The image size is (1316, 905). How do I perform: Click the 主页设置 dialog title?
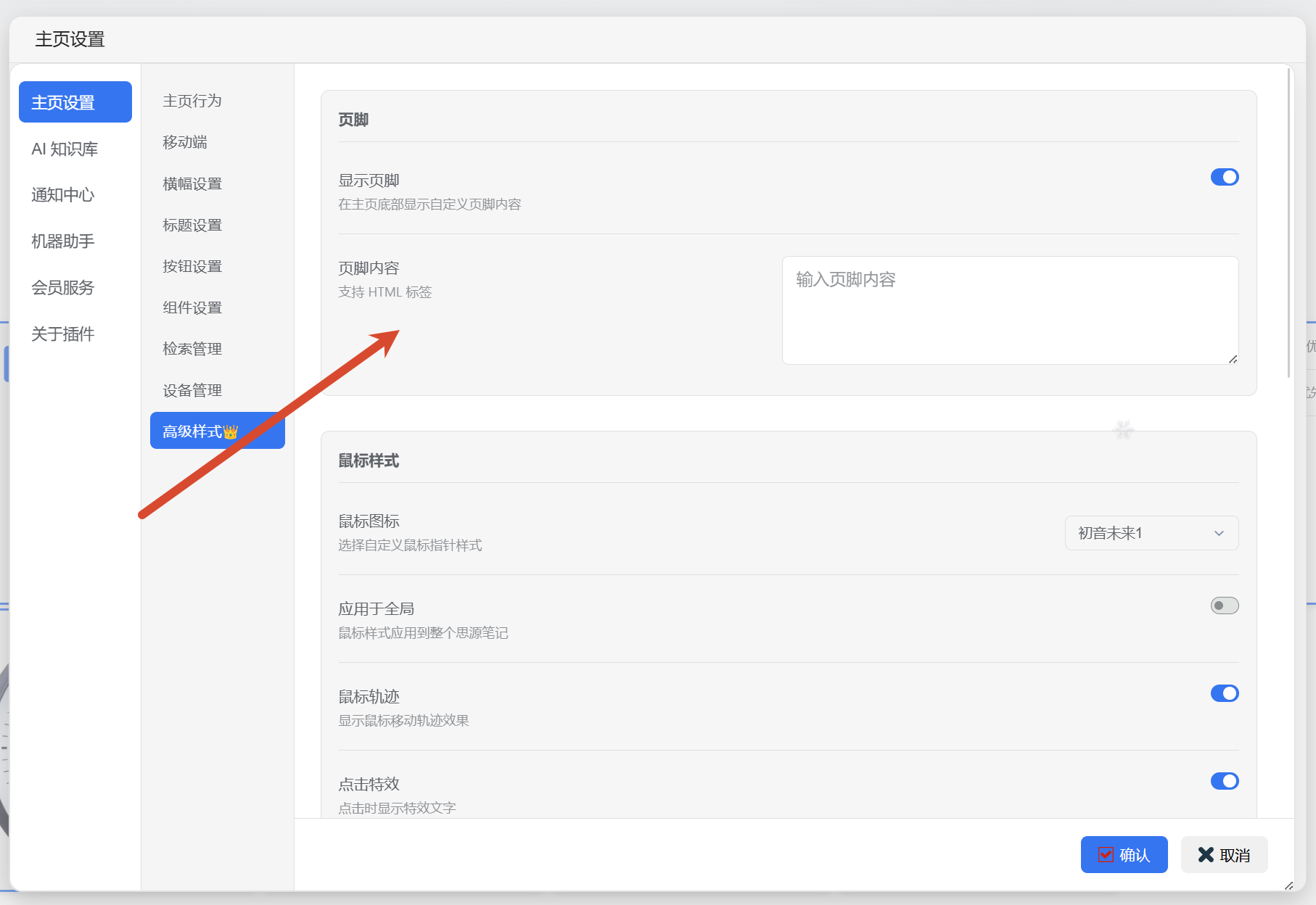[70, 39]
